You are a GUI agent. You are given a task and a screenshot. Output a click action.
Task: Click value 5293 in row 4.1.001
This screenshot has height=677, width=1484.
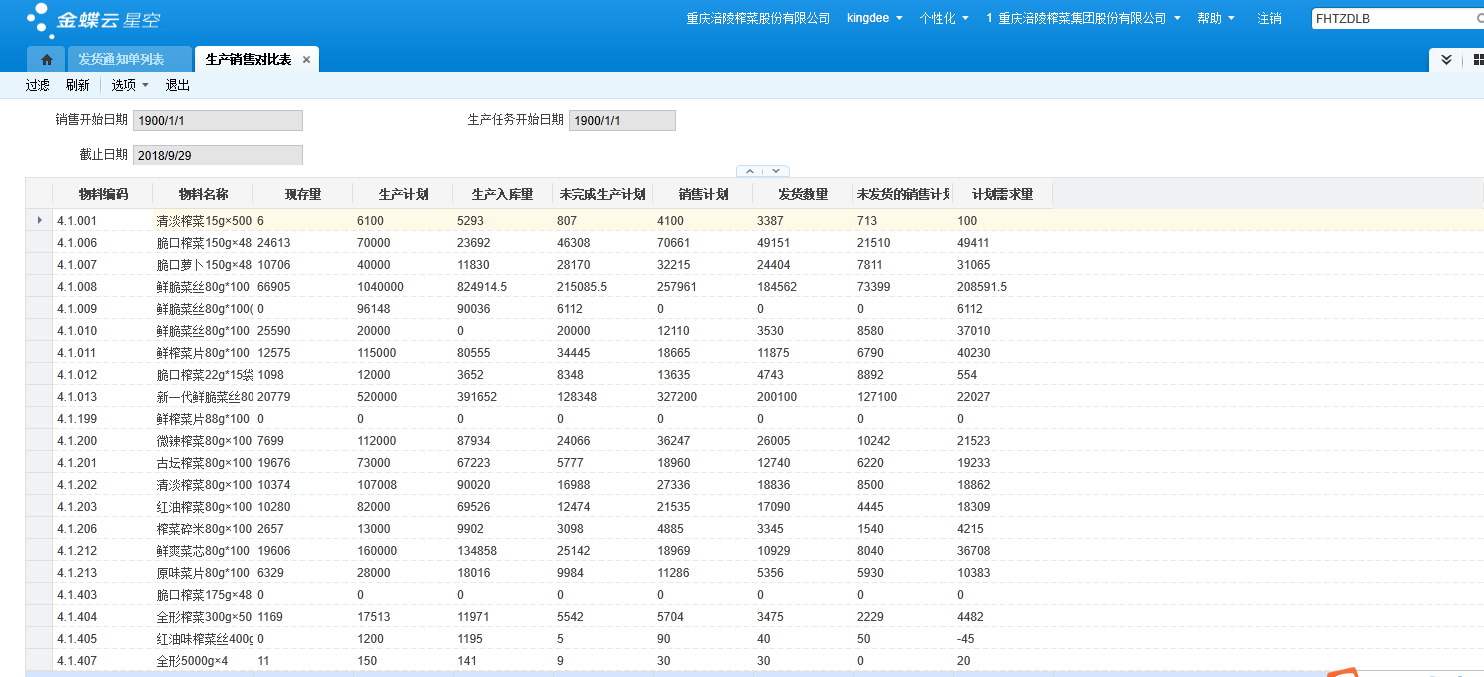tap(471, 220)
